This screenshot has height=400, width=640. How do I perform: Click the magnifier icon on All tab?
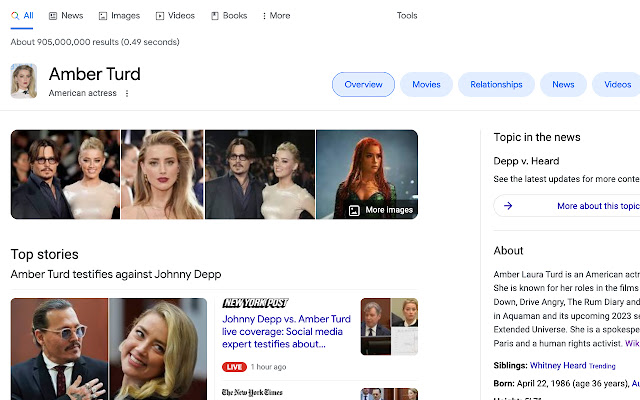(15, 16)
